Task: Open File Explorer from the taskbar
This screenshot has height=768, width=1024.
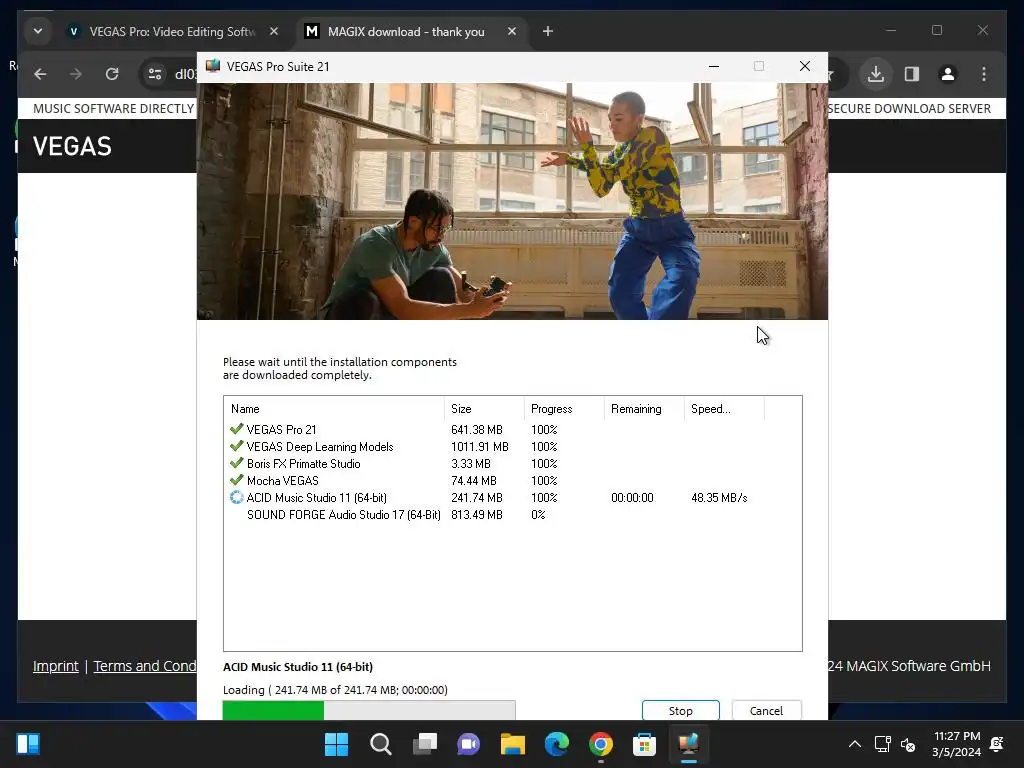Action: (513, 744)
